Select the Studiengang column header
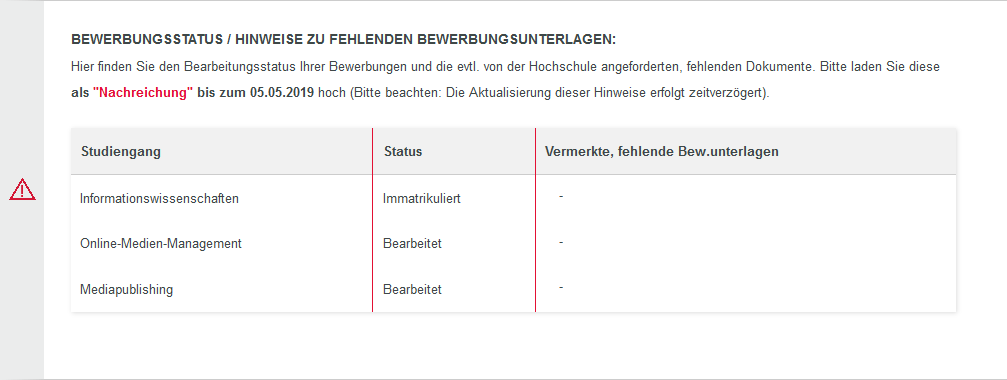Screen dimensions: 1007x380 [121, 151]
